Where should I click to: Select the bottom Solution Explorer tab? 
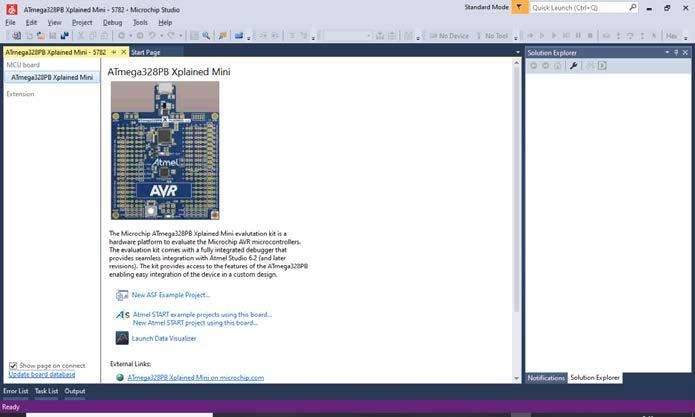pyautogui.click(x=595, y=378)
